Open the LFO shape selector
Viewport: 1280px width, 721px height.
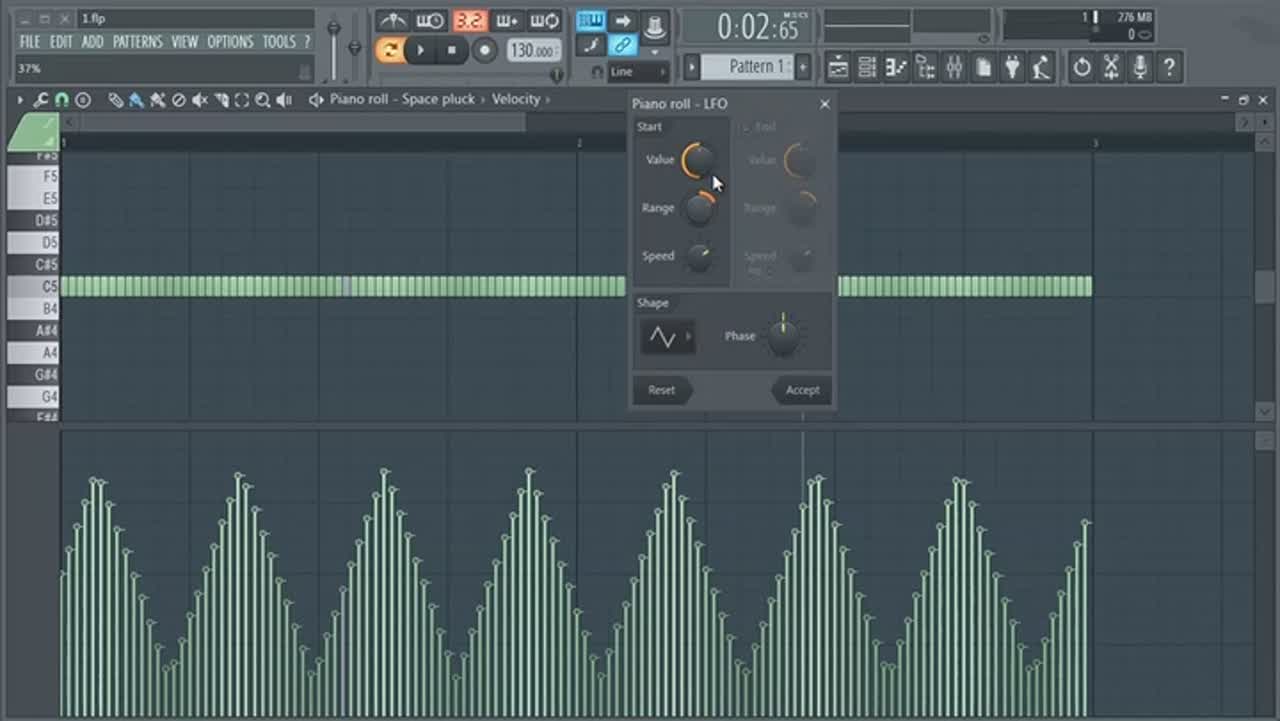tap(667, 337)
